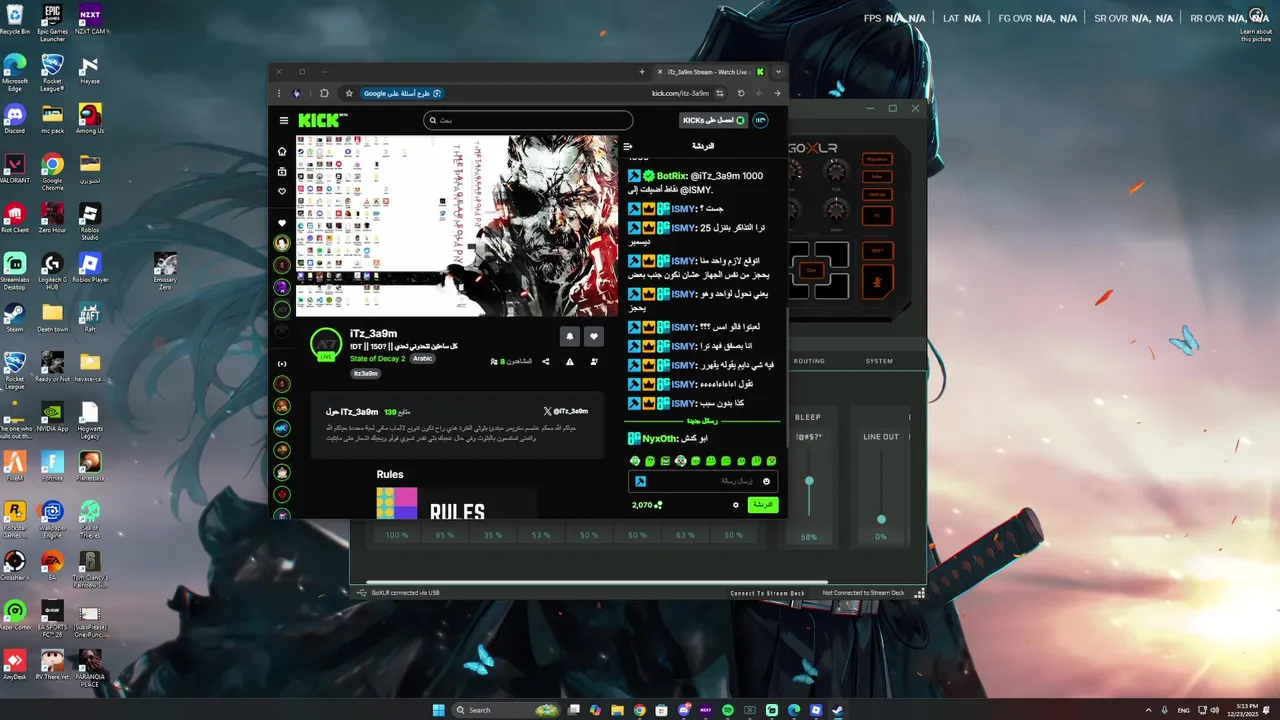Open Windows Start menu
The height and width of the screenshot is (720, 1280).
click(438, 710)
